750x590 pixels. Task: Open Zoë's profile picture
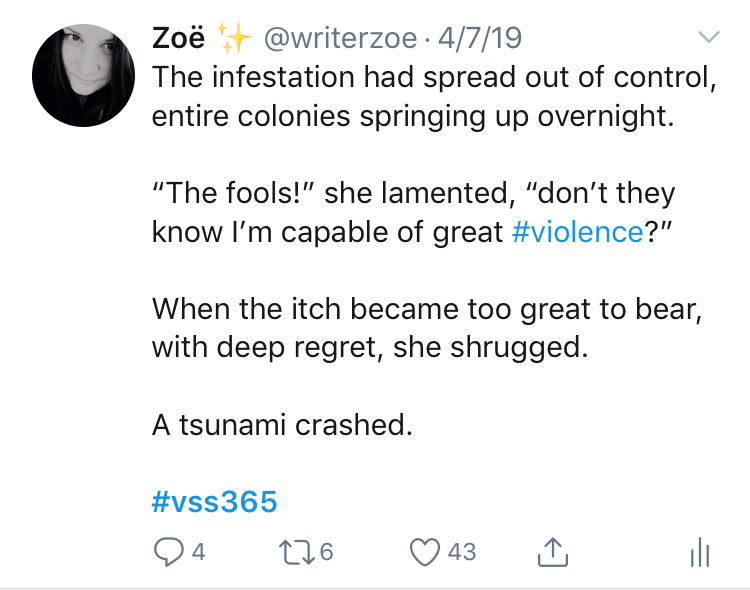coord(83,76)
